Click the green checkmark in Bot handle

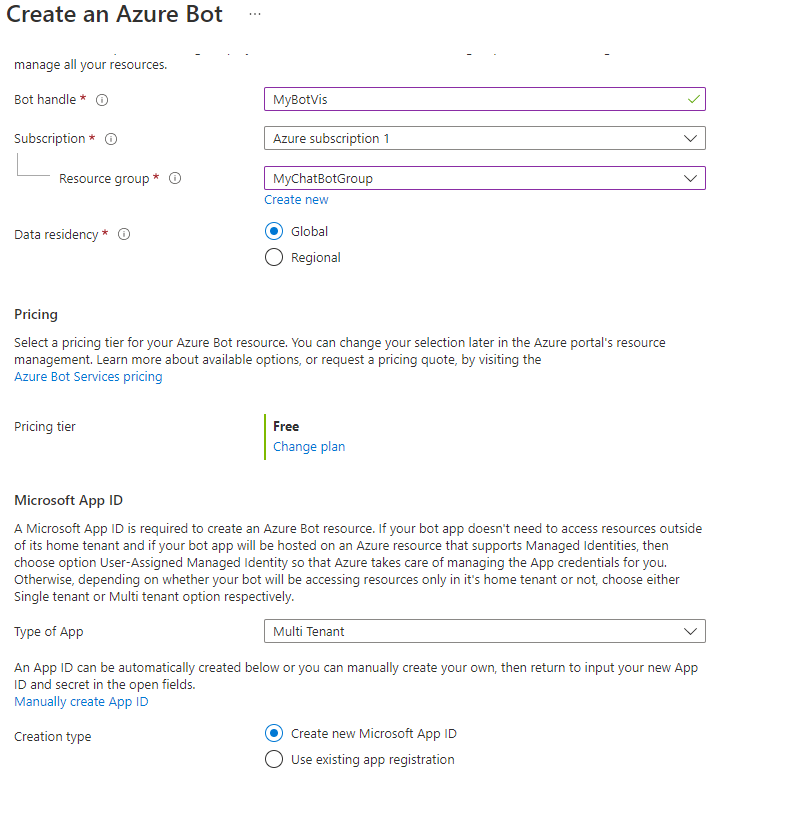tap(694, 99)
